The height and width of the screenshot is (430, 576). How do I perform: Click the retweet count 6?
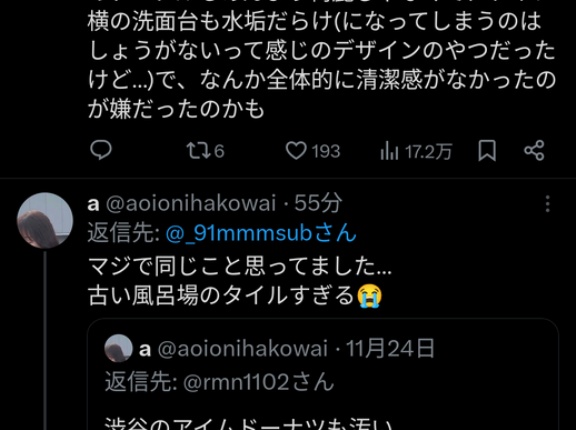pos(219,151)
